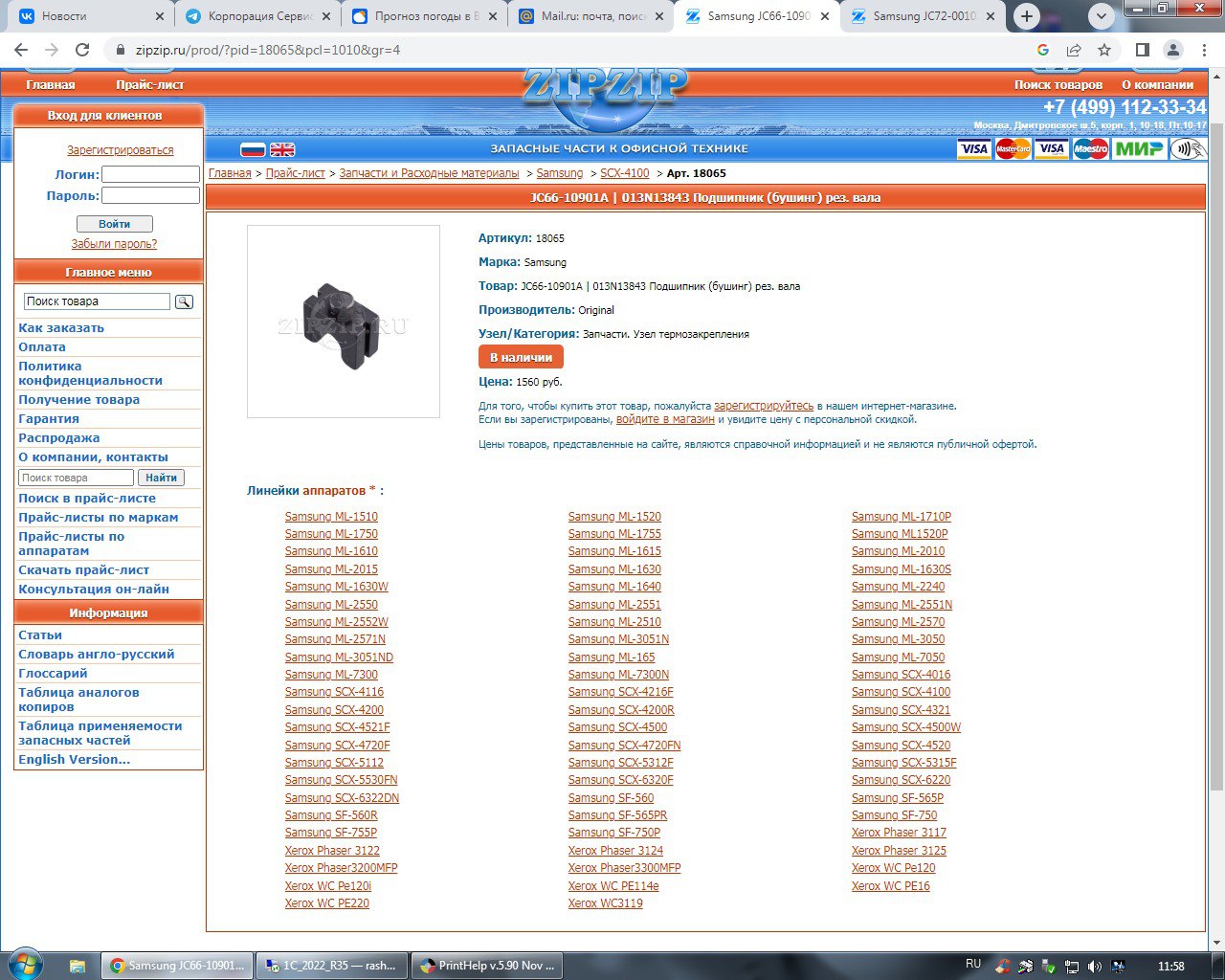Switch to 'Корпорация Сервис' browser tab
Screen dimensions: 1225x980
(x=256, y=16)
